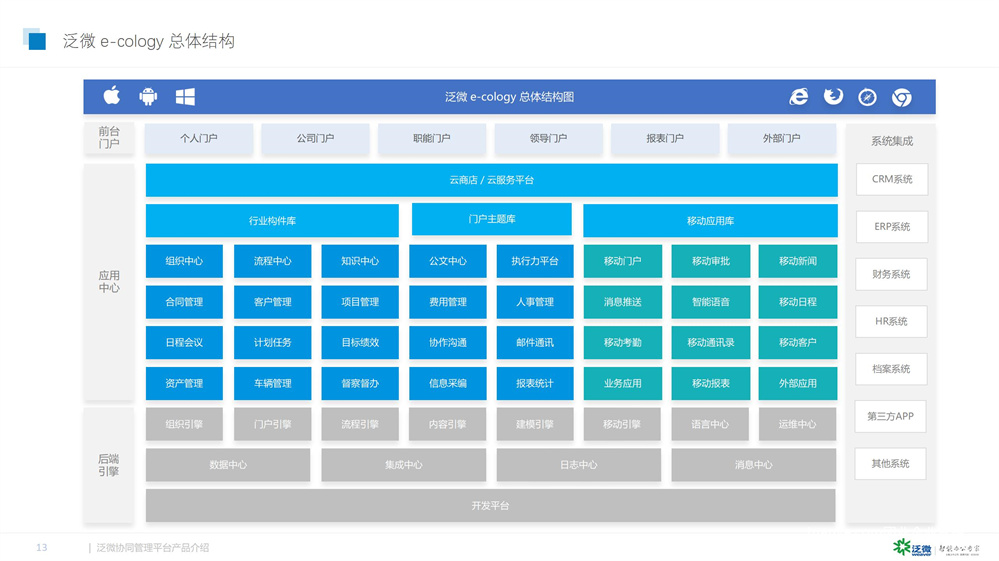This screenshot has height=561, width=999.
Task: Click the Chrome browser icon
Action: coord(902,97)
